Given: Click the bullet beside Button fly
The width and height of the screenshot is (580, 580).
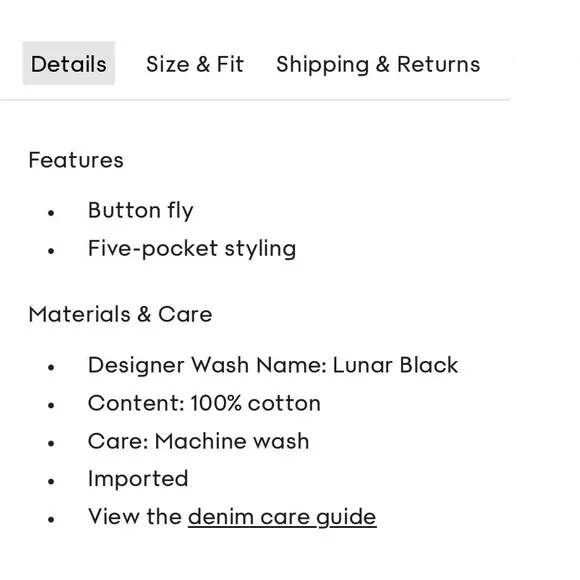Looking at the screenshot, I should (x=51, y=213).
